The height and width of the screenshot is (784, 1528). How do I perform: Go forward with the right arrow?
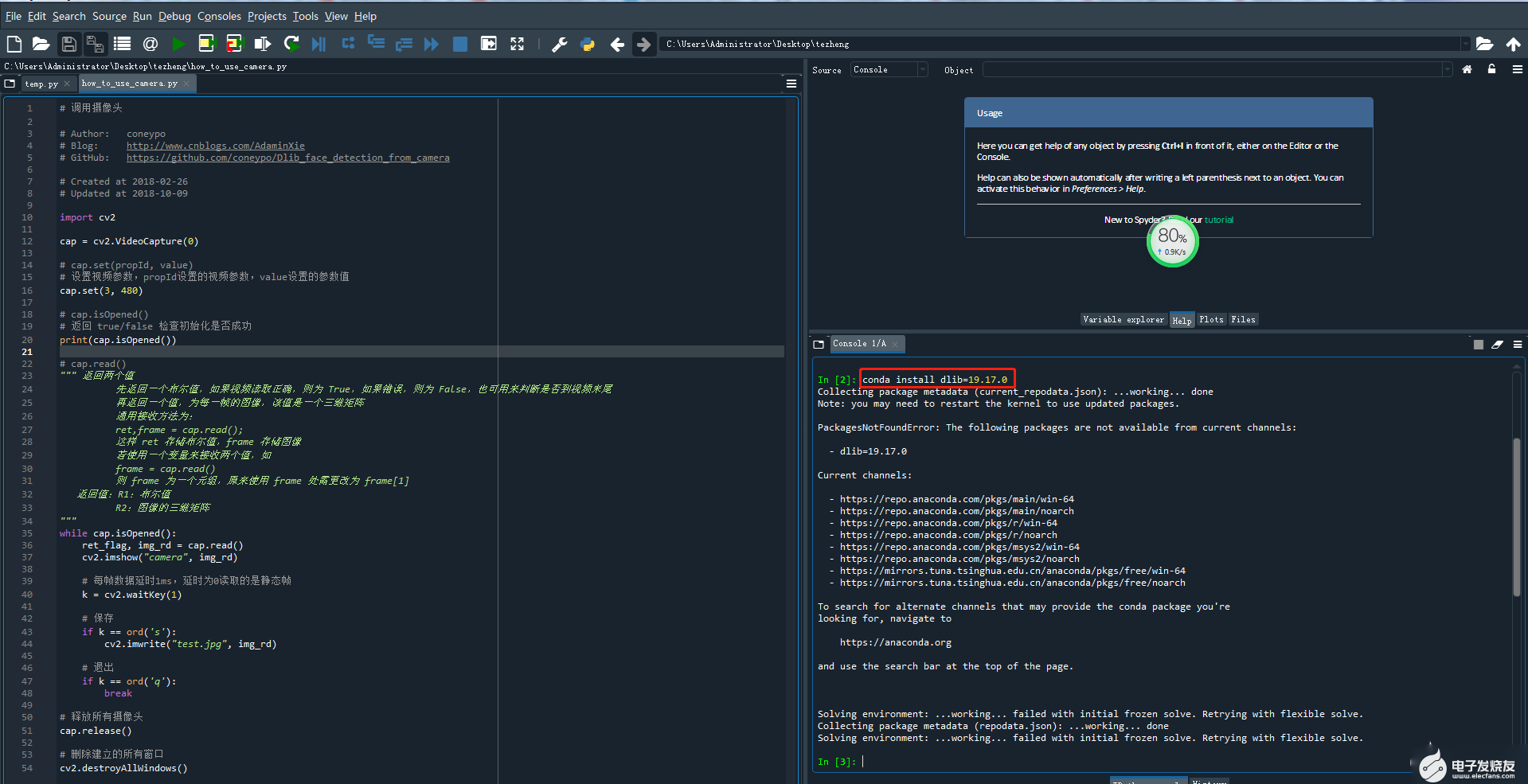(643, 44)
